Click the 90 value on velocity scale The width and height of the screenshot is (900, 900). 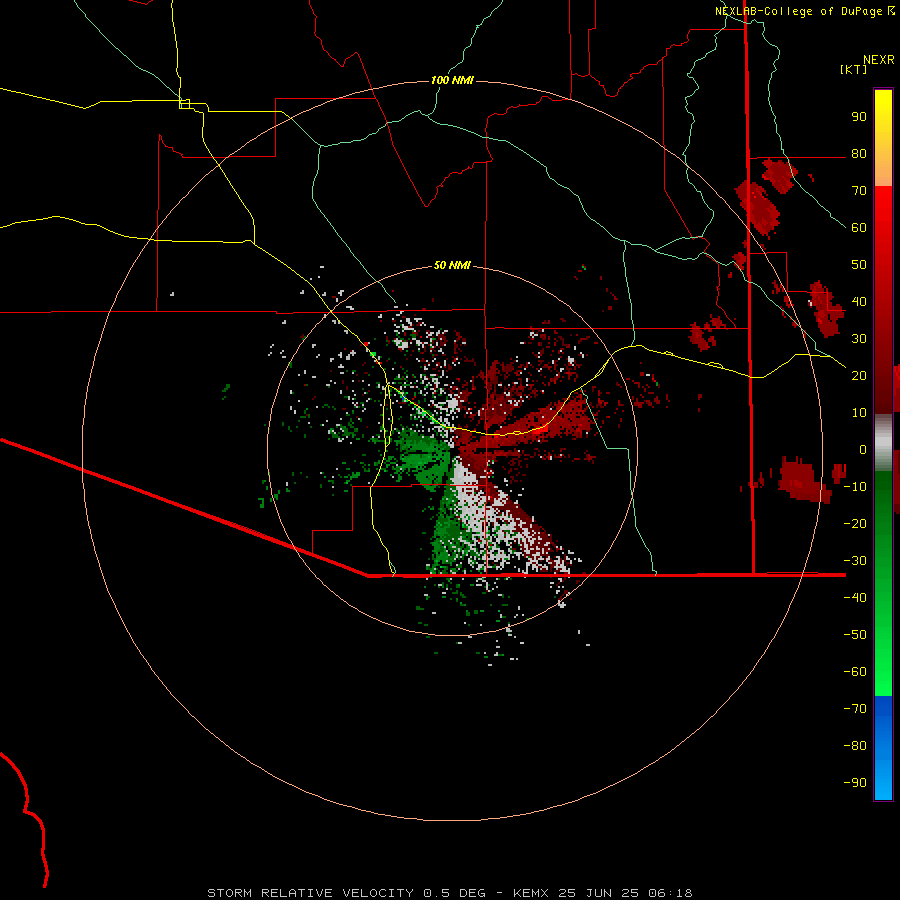(859, 117)
